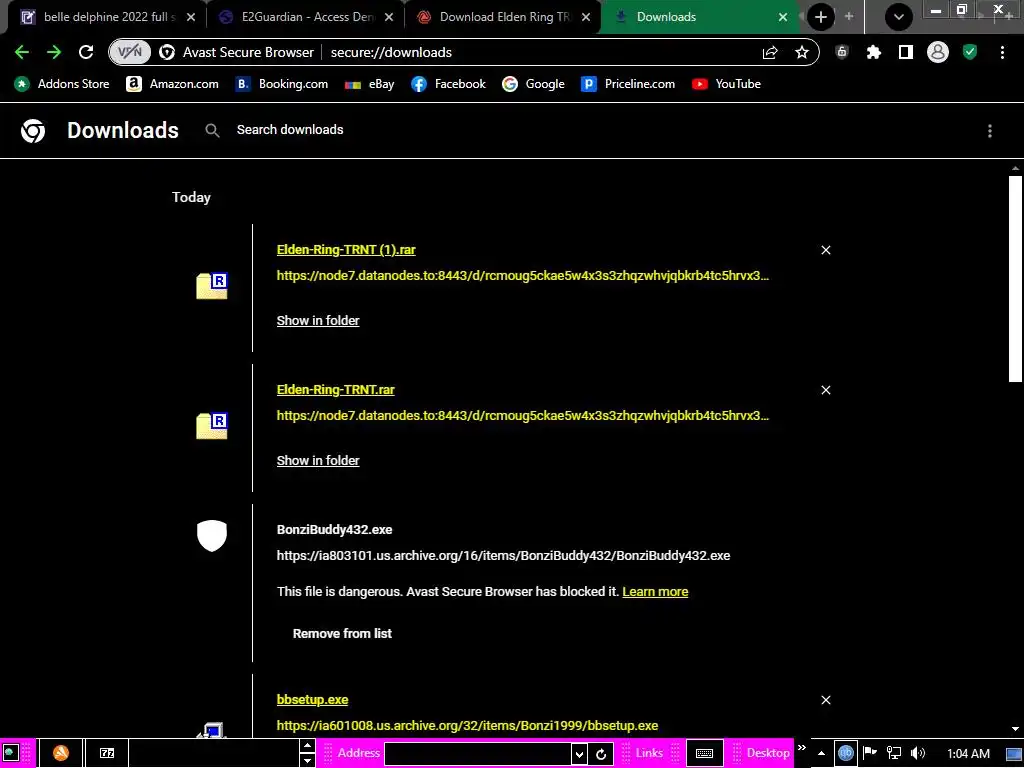The image size is (1024, 768).
Task: Open the Google bookmark
Action: point(533,84)
